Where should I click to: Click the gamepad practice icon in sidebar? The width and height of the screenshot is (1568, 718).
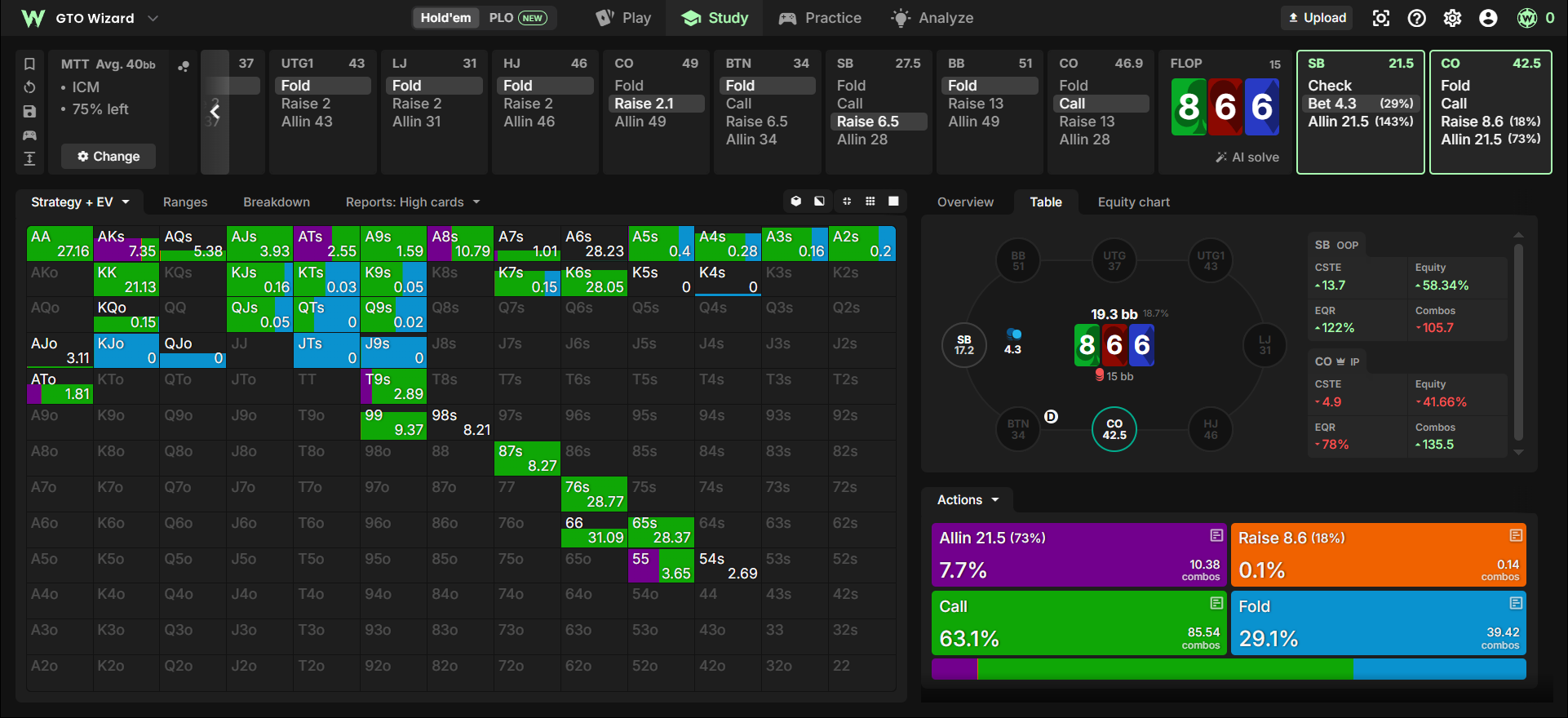click(29, 135)
